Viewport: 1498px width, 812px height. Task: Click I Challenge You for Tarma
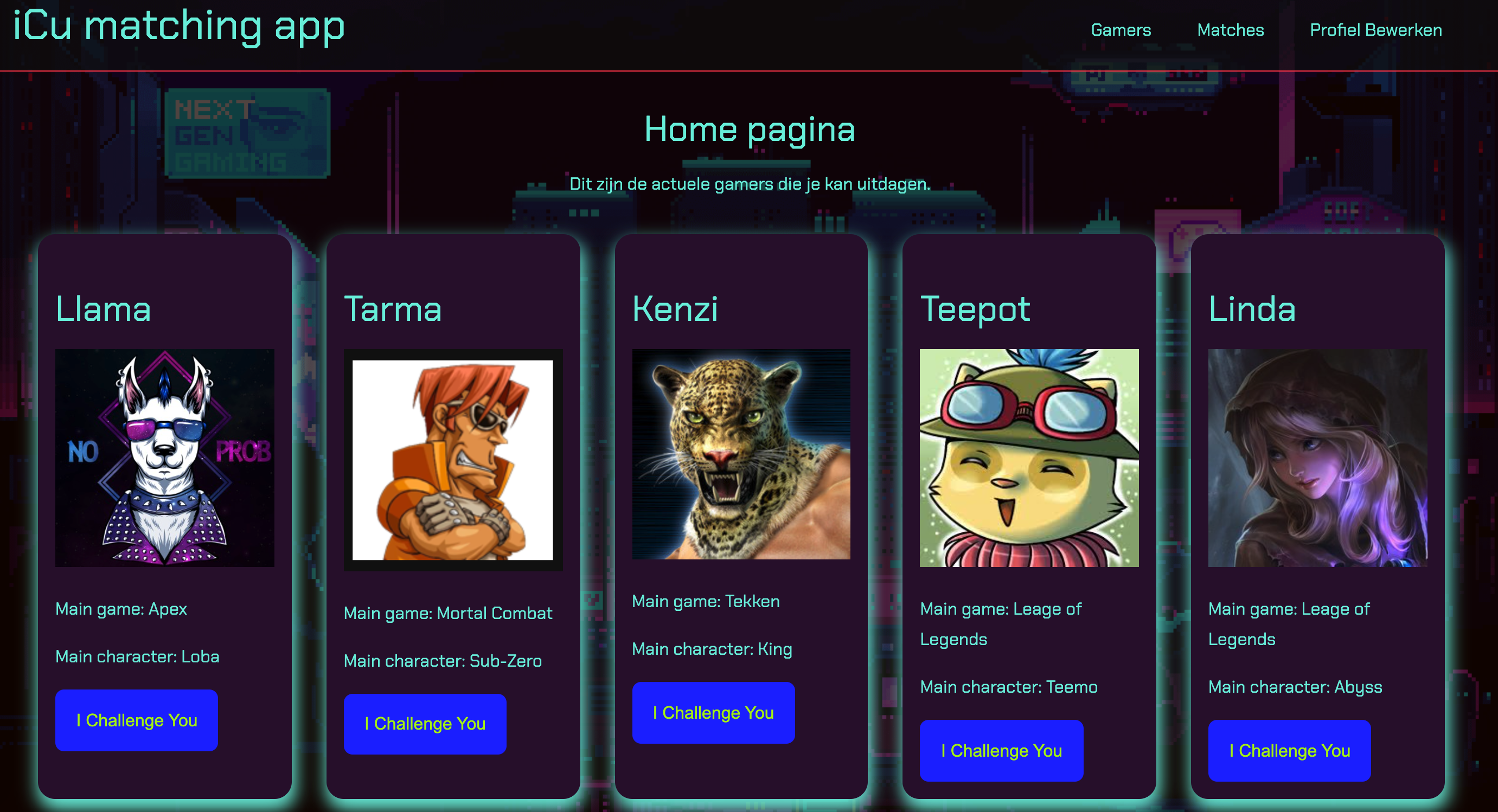point(424,721)
